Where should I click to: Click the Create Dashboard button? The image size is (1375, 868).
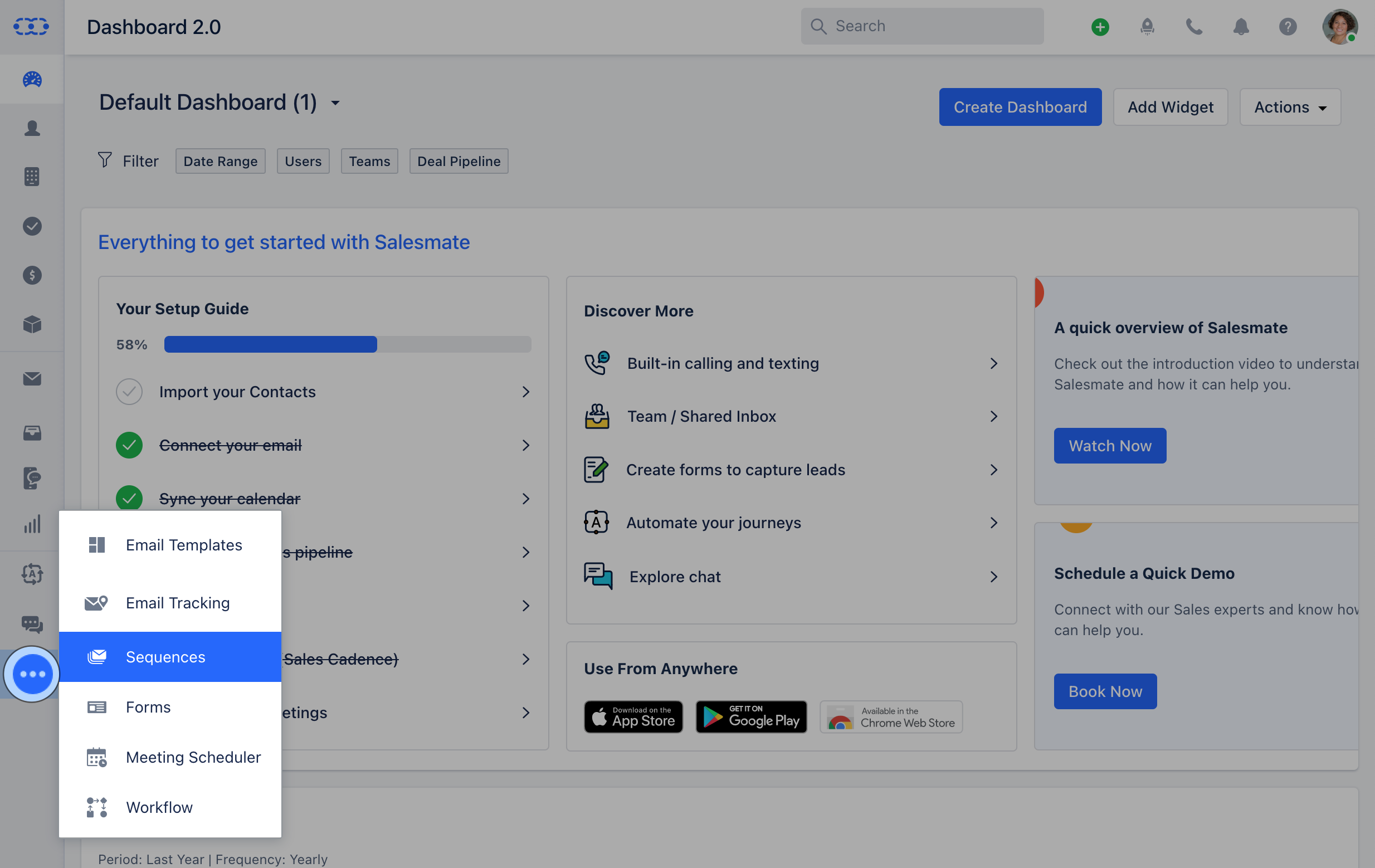(x=1021, y=107)
